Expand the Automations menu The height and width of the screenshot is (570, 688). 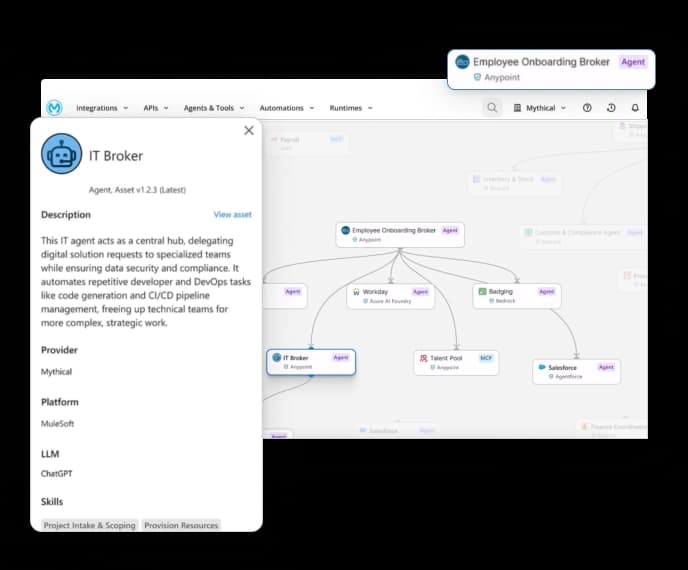pos(287,108)
